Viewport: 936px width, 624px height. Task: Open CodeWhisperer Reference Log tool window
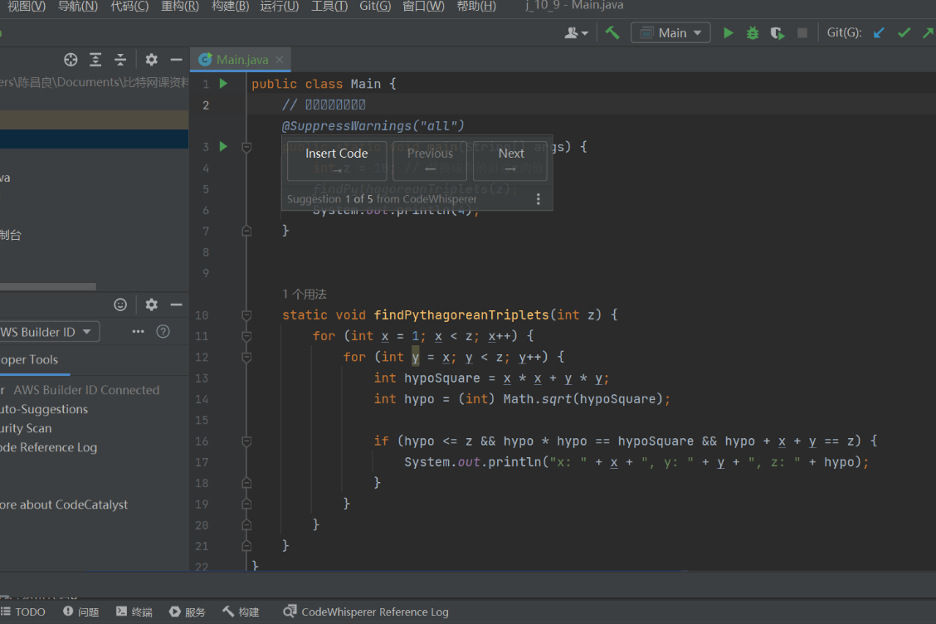click(366, 612)
